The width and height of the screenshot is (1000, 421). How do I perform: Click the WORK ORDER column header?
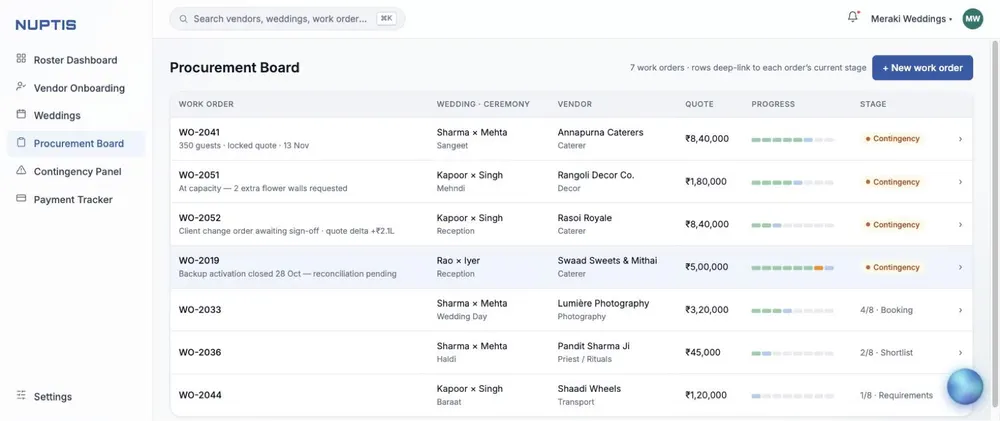click(x=206, y=104)
